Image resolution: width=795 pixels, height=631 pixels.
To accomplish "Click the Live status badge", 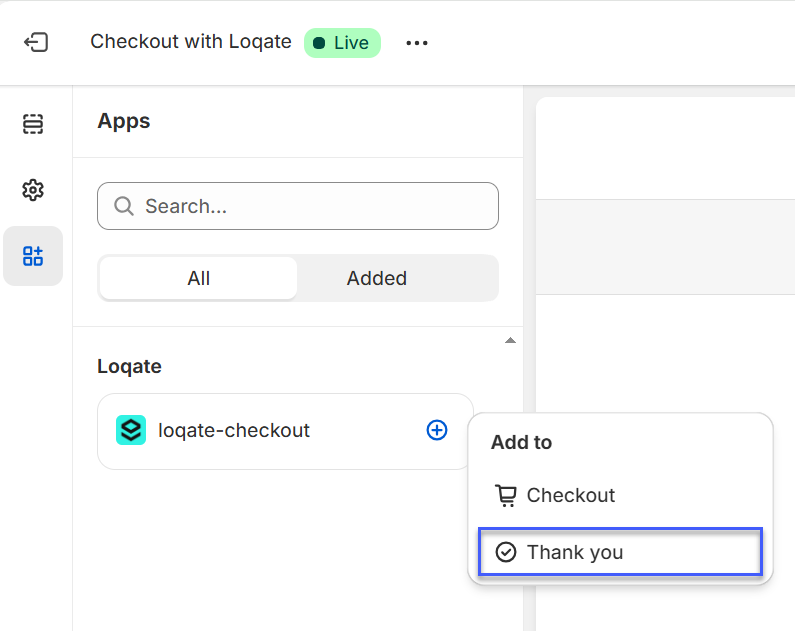I will click(x=342, y=43).
